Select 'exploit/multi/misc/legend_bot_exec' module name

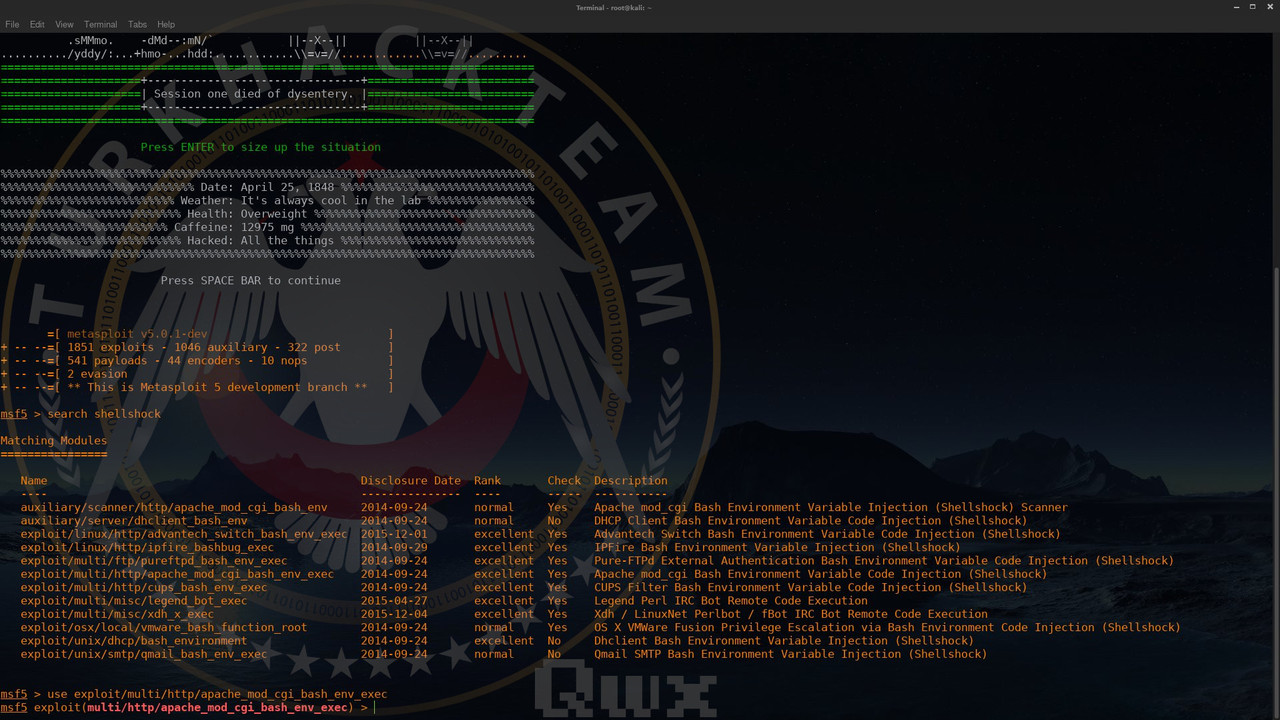134,601
